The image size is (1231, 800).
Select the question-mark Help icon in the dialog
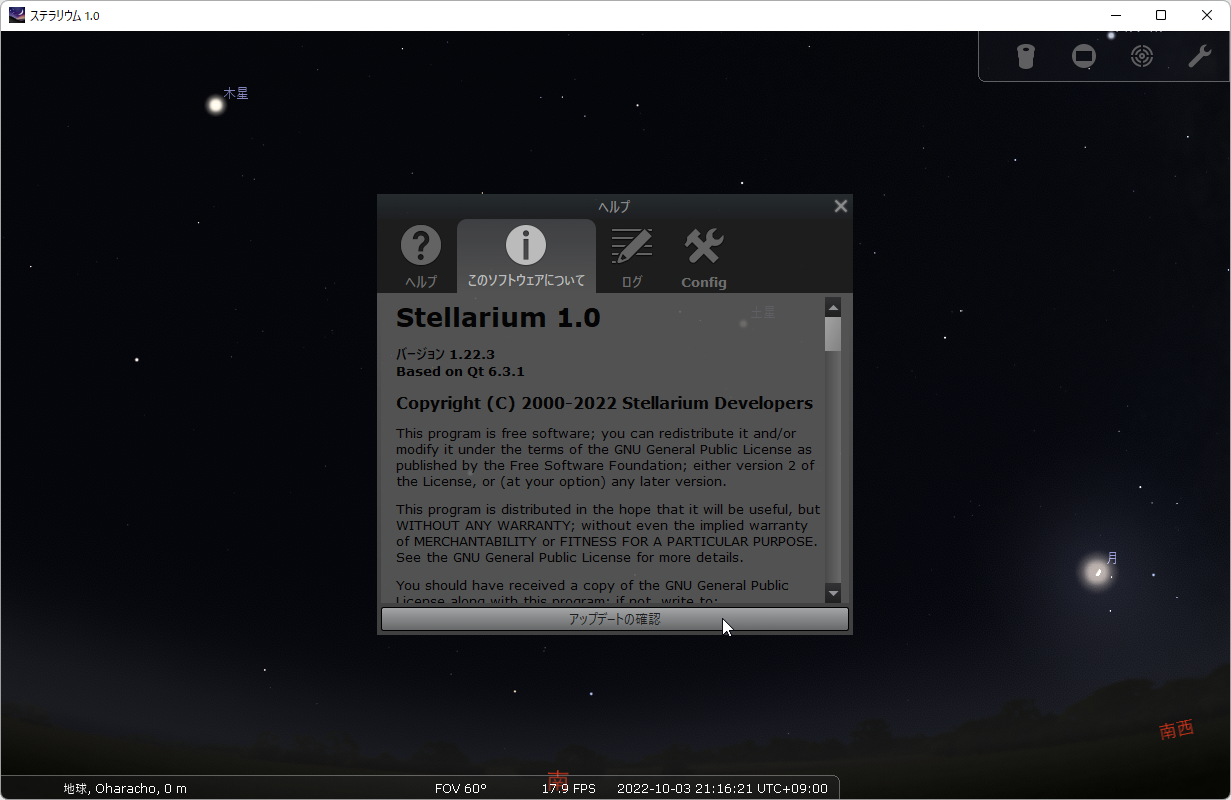pos(420,255)
